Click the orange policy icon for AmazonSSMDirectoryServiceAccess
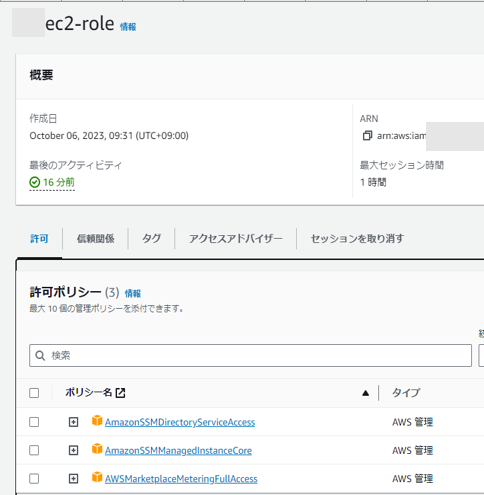This screenshot has height=495, width=484. 97,421
